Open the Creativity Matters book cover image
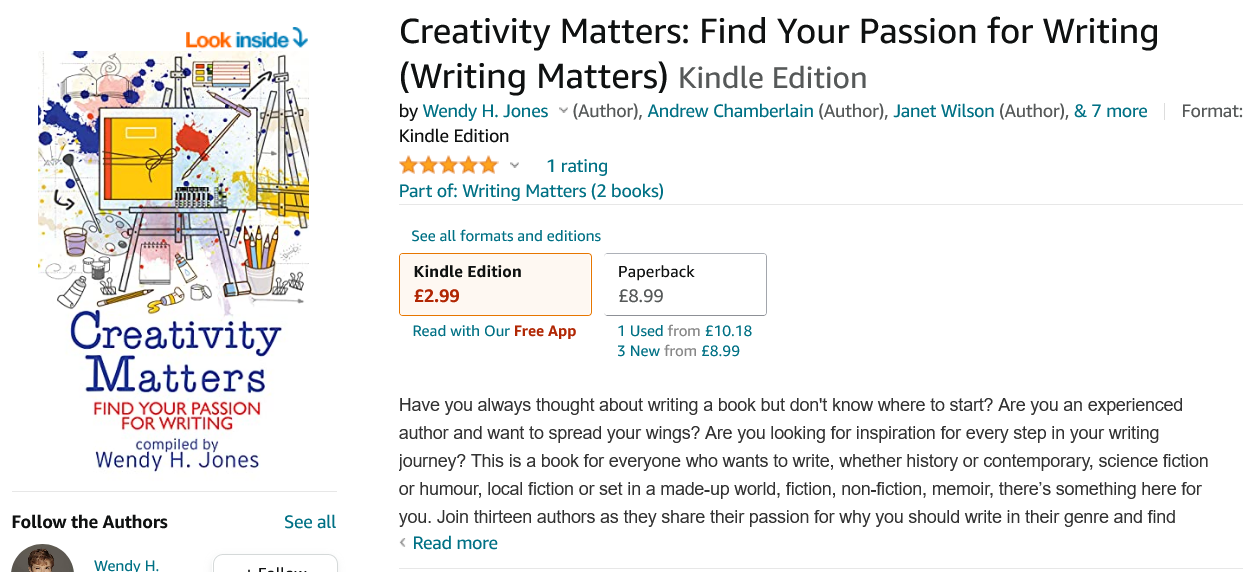1243x572 pixels. pyautogui.click(x=174, y=260)
